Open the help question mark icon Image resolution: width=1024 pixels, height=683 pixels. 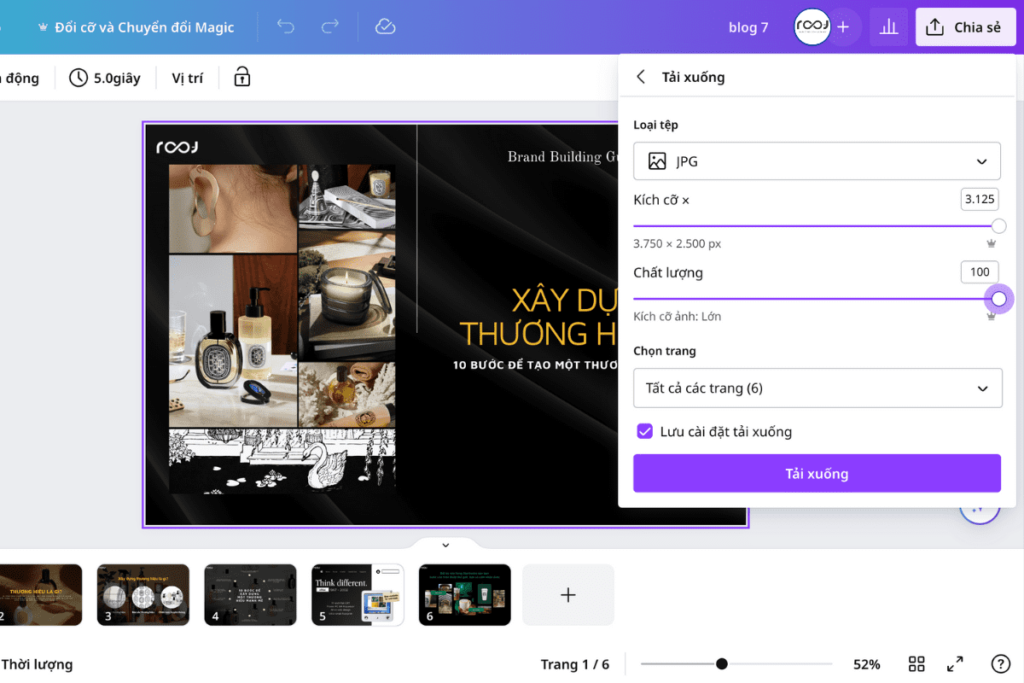pyautogui.click(x=1000, y=664)
